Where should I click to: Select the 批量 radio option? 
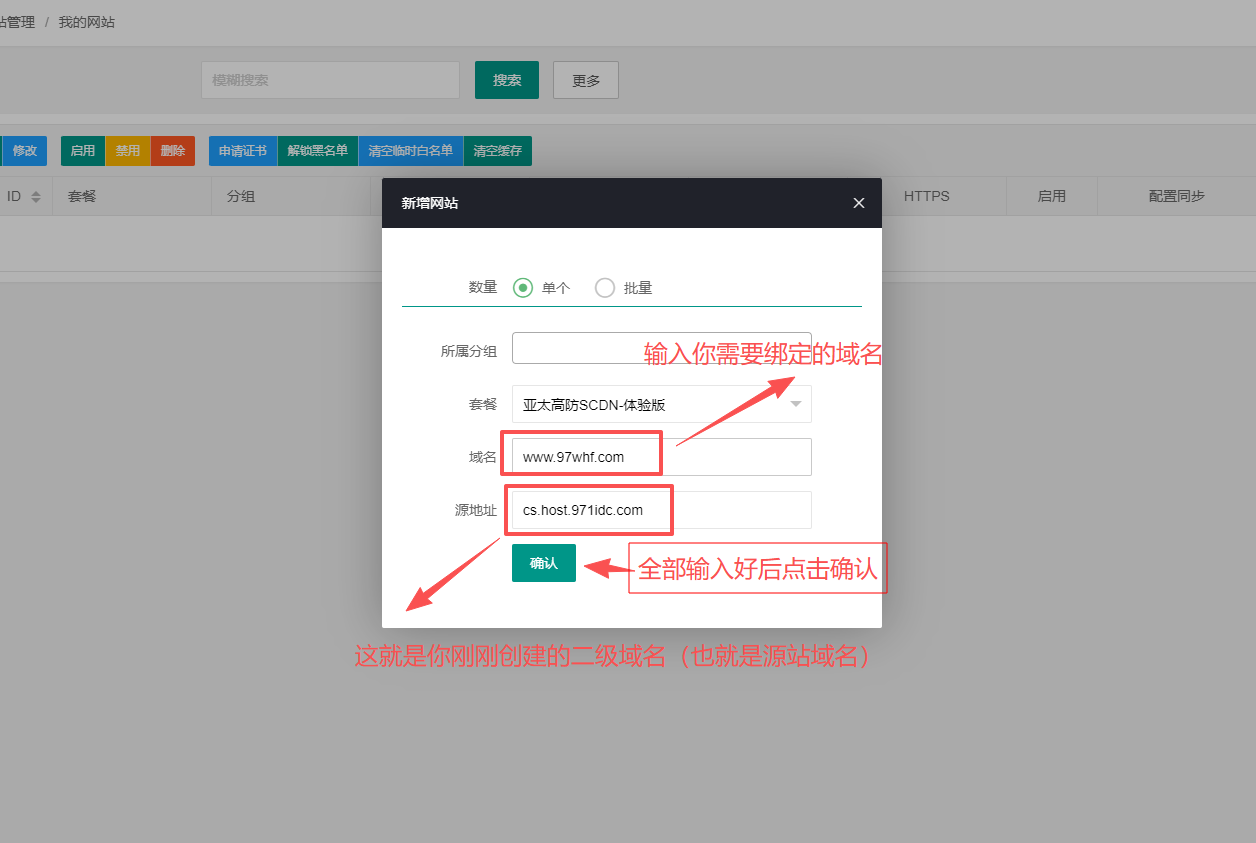605,288
